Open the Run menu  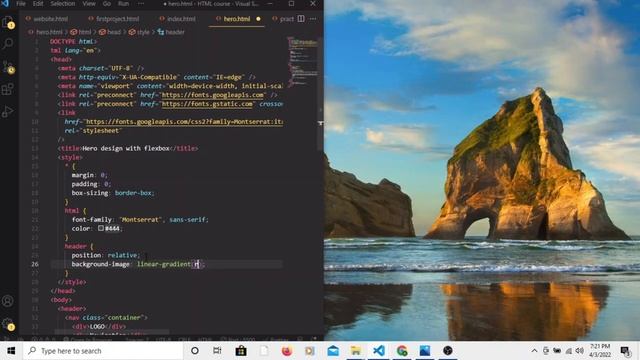(x=123, y=4)
